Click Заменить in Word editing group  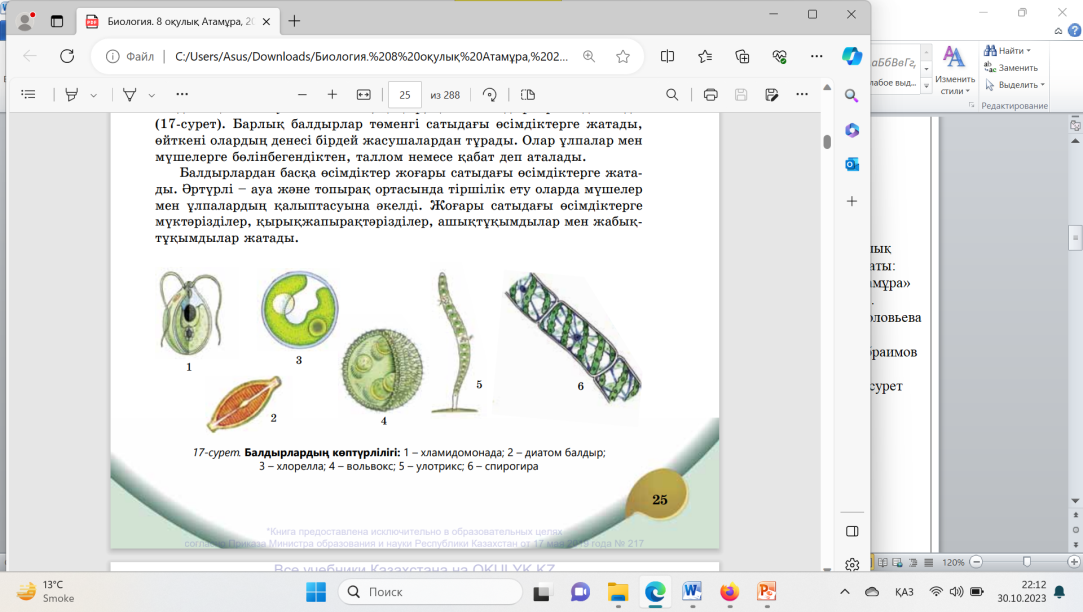tap(1012, 68)
